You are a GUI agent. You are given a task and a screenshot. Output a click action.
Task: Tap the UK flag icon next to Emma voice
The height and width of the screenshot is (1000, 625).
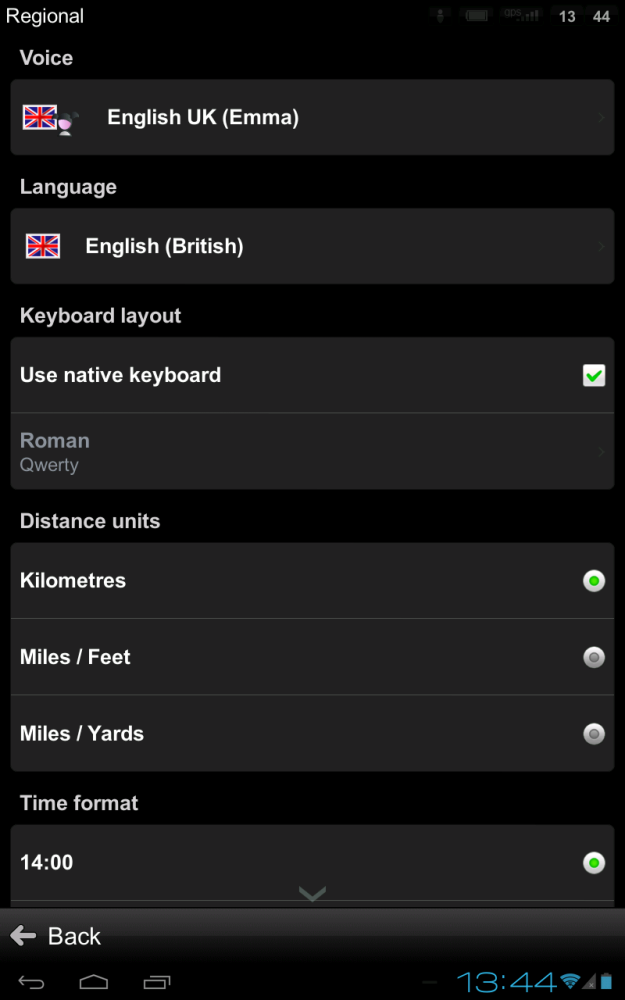[41, 118]
